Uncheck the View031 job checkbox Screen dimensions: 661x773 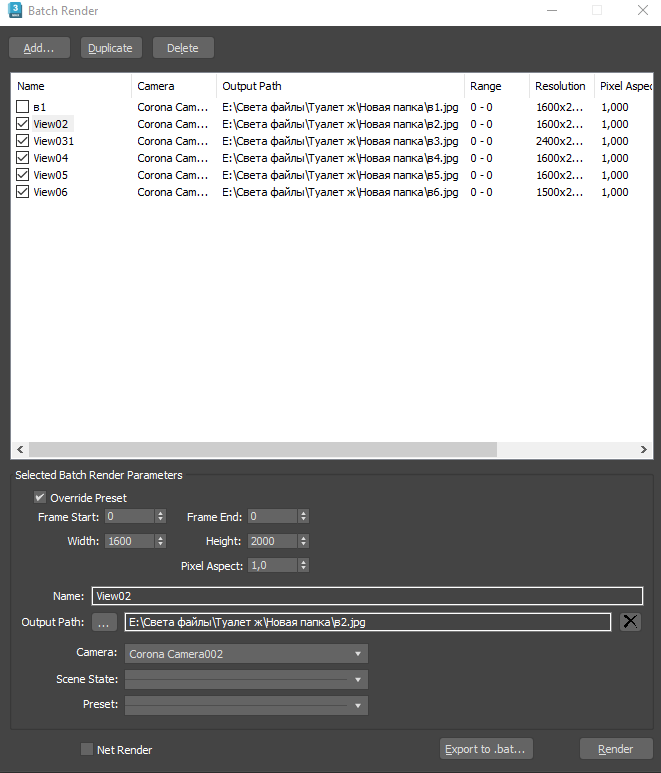pyautogui.click(x=23, y=141)
